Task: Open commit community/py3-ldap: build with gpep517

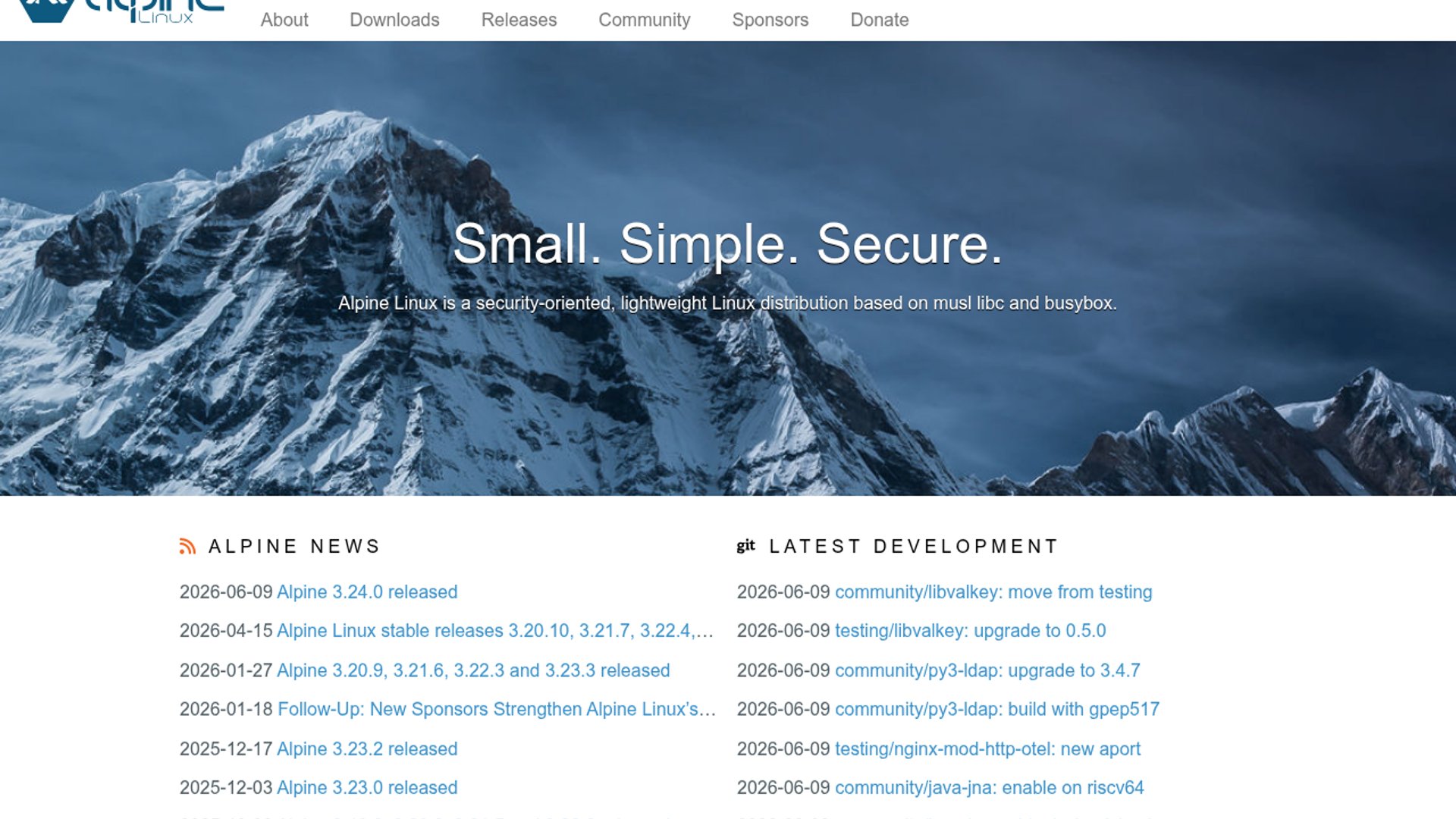Action: click(x=997, y=709)
